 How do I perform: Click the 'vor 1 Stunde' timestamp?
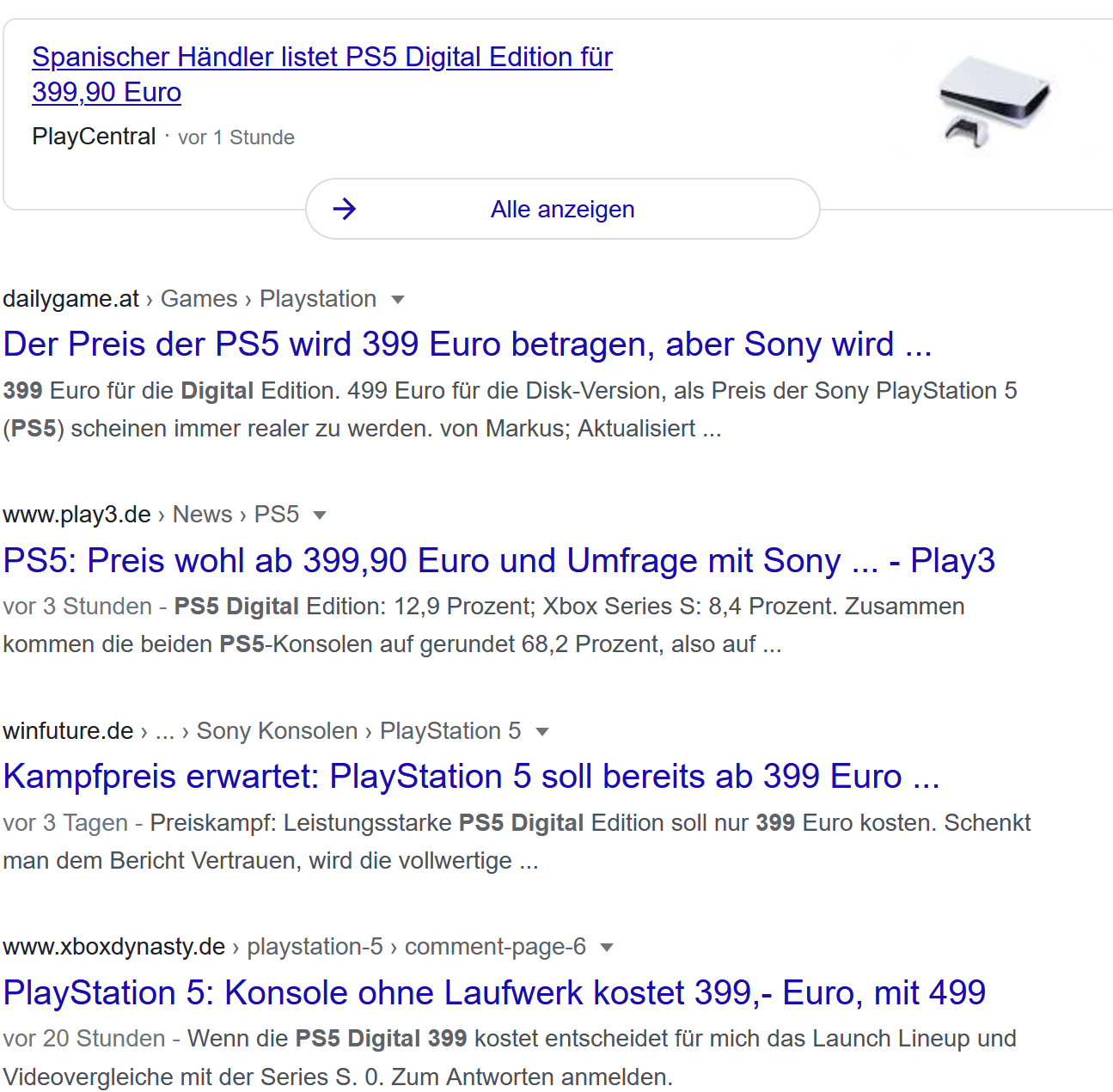point(236,137)
